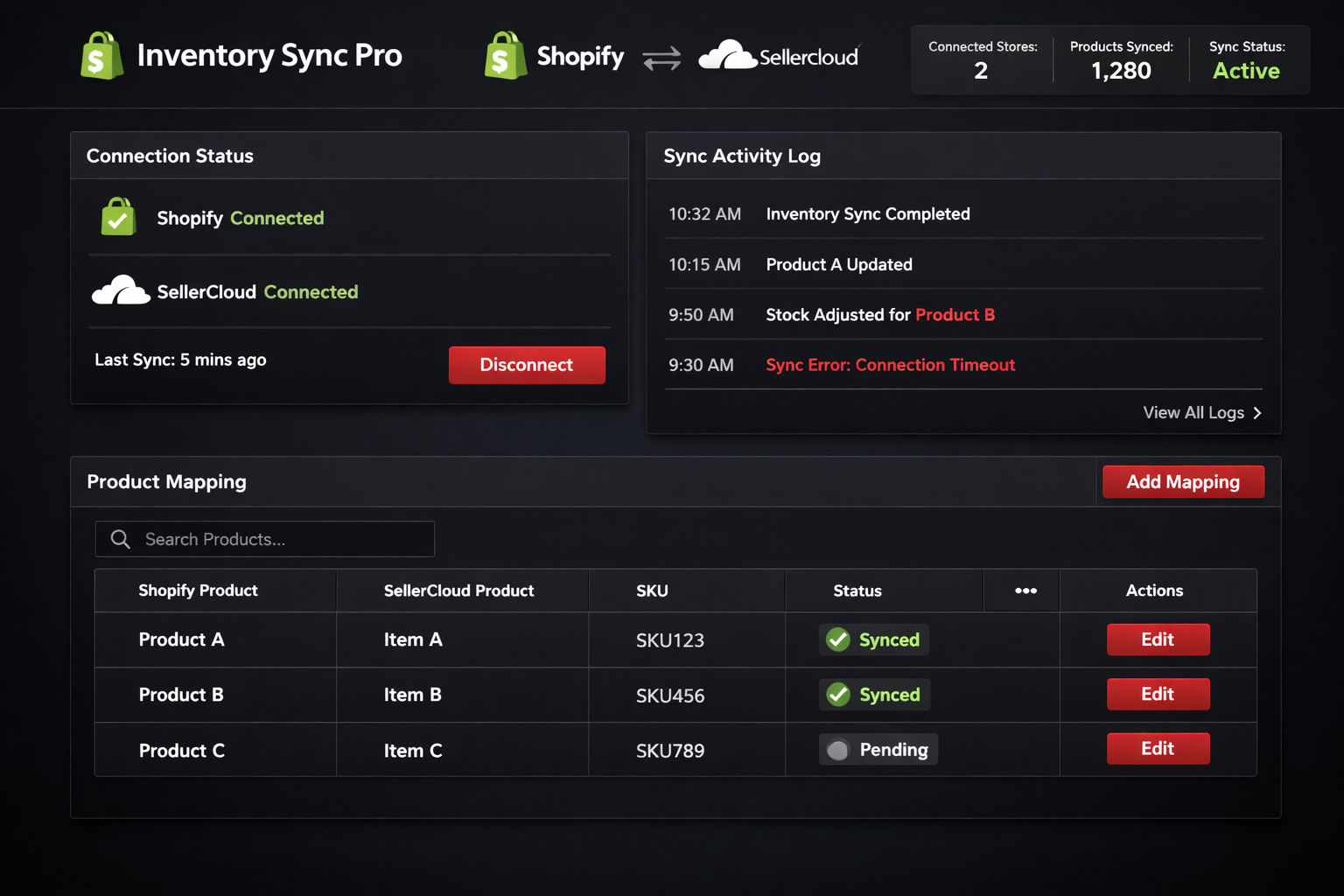Toggle Synced status badge for Product B

[874, 694]
